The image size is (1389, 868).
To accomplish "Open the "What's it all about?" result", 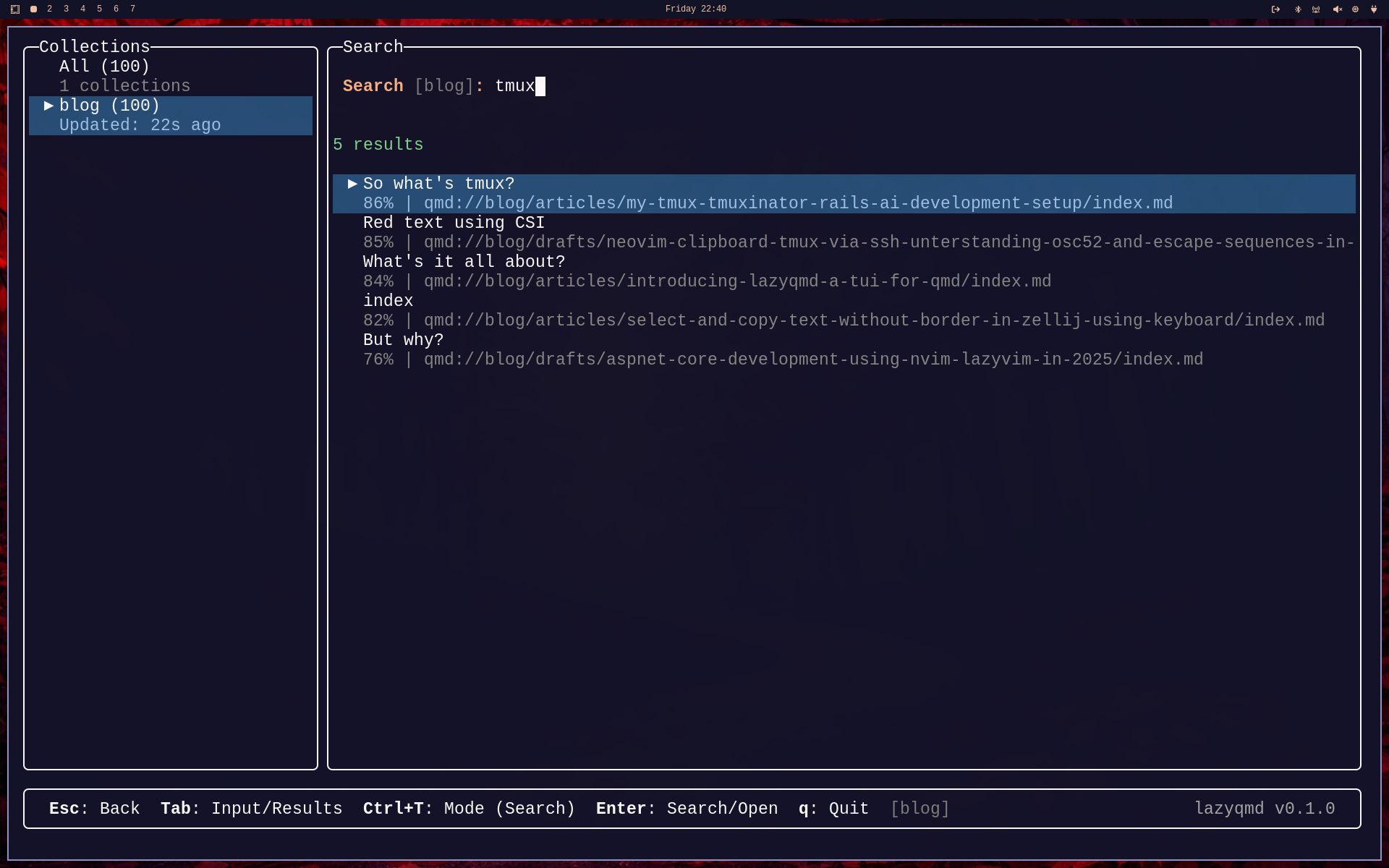I will click(464, 262).
